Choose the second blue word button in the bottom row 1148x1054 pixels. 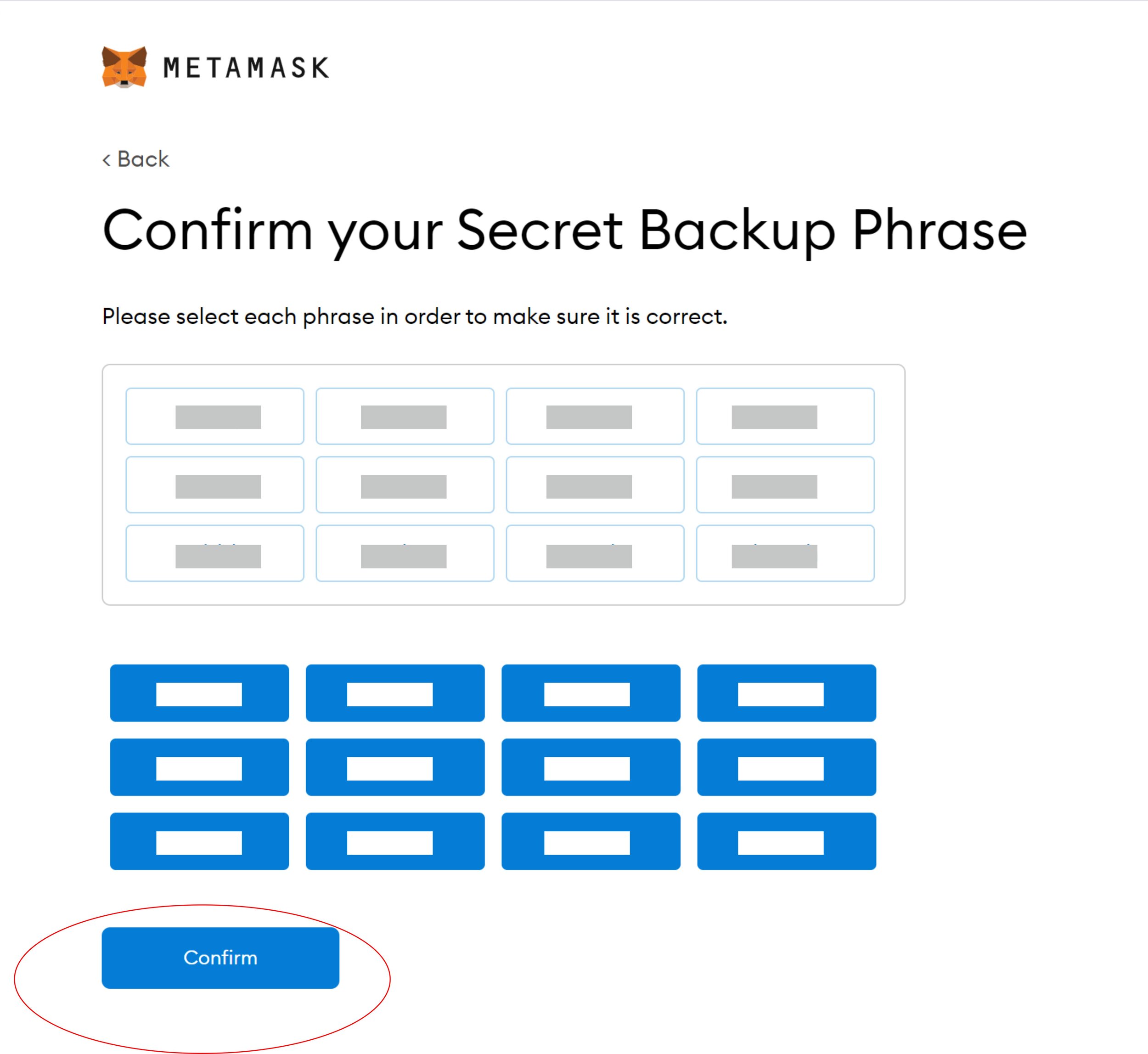pyautogui.click(x=394, y=841)
